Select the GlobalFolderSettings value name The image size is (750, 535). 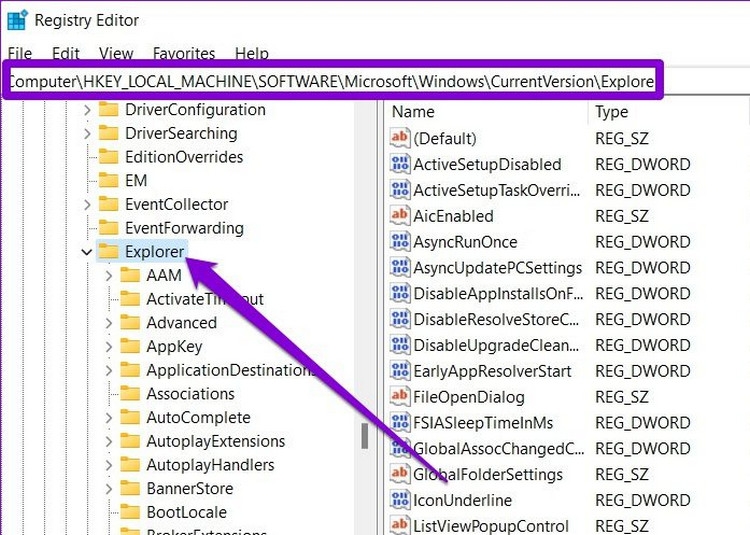488,474
